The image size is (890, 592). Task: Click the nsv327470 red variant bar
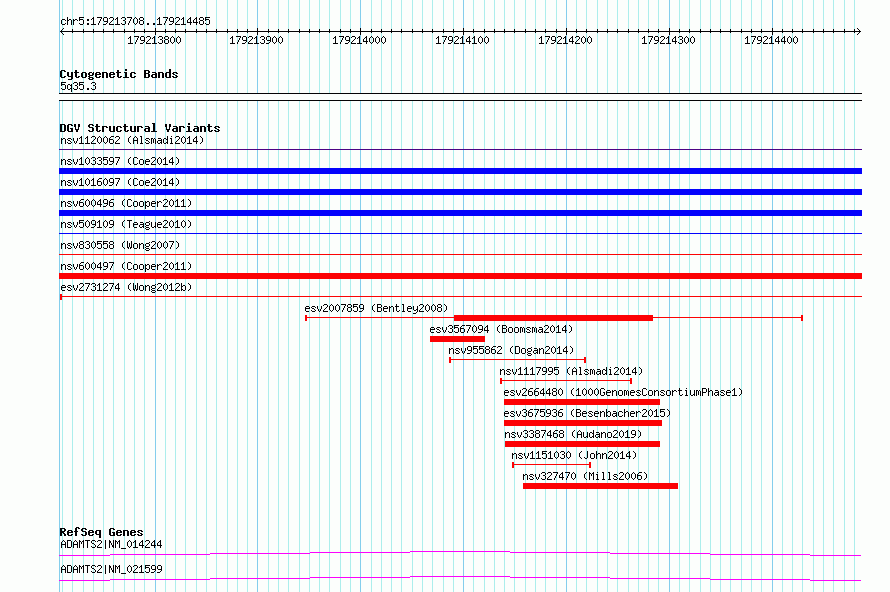coord(601,486)
